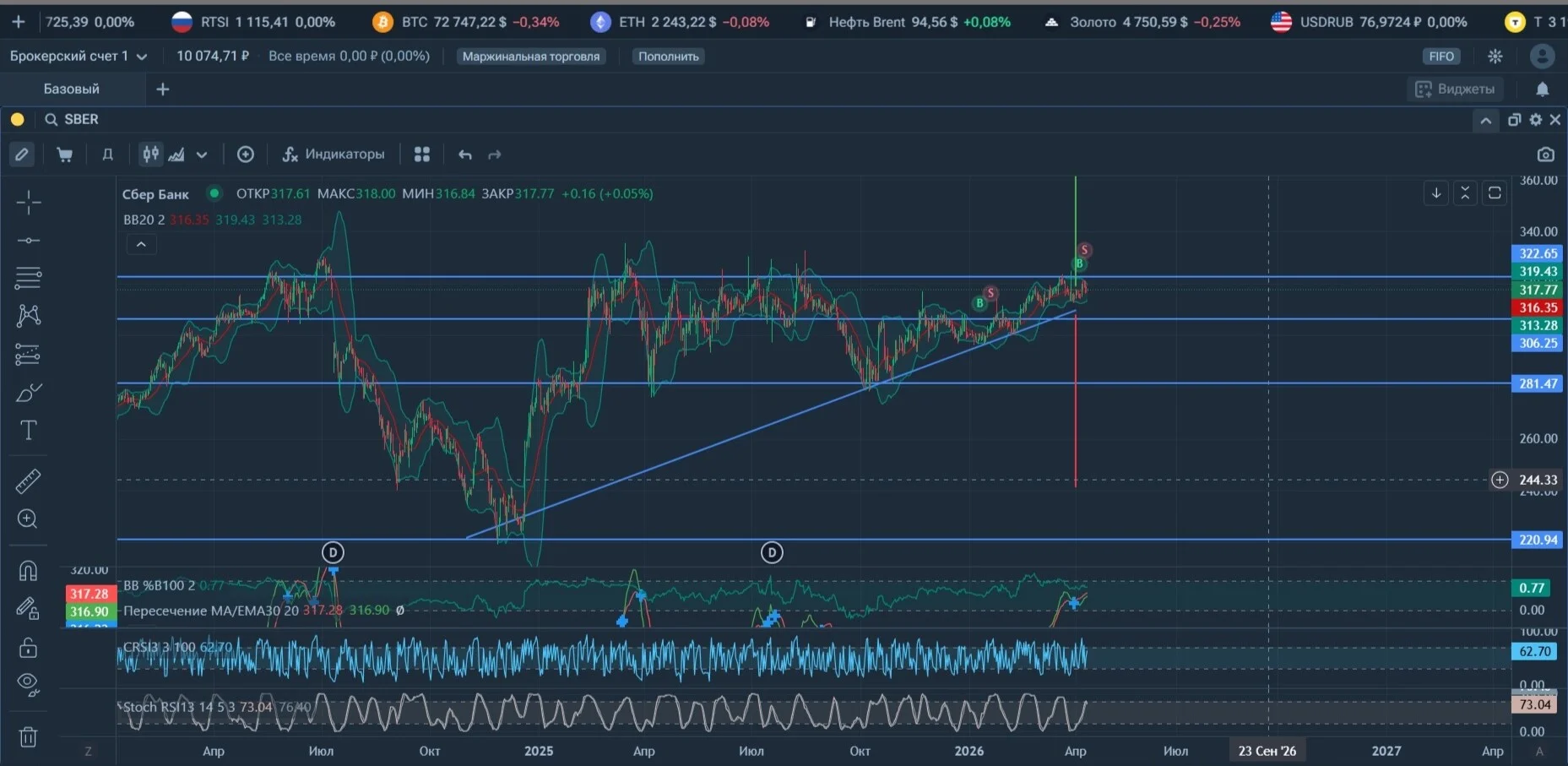Add a new workspace tab
Screen dimensions: 1568x766
(x=163, y=89)
